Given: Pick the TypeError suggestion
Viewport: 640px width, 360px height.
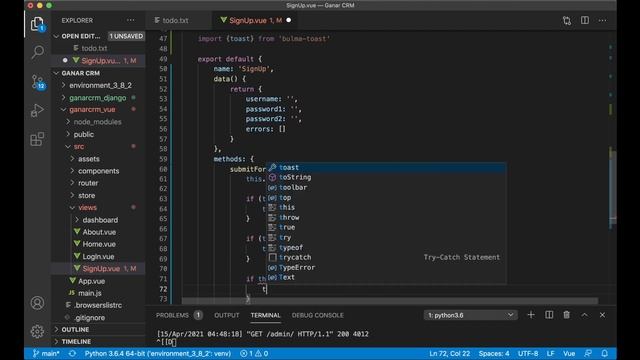Looking at the screenshot, I should point(387,267).
